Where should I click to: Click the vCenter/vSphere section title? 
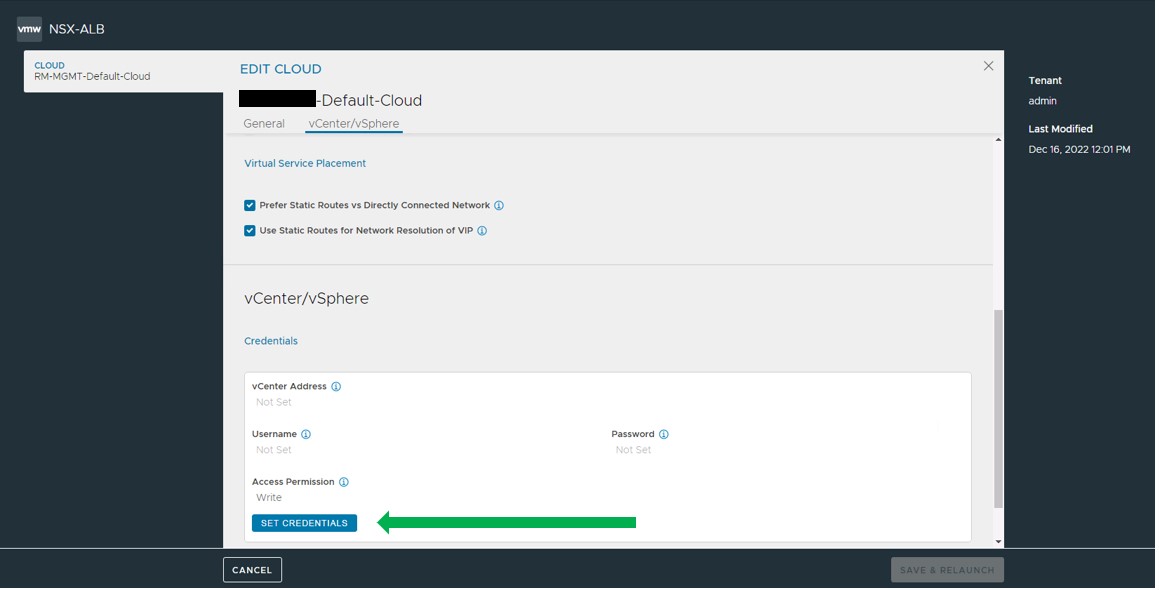click(x=307, y=299)
